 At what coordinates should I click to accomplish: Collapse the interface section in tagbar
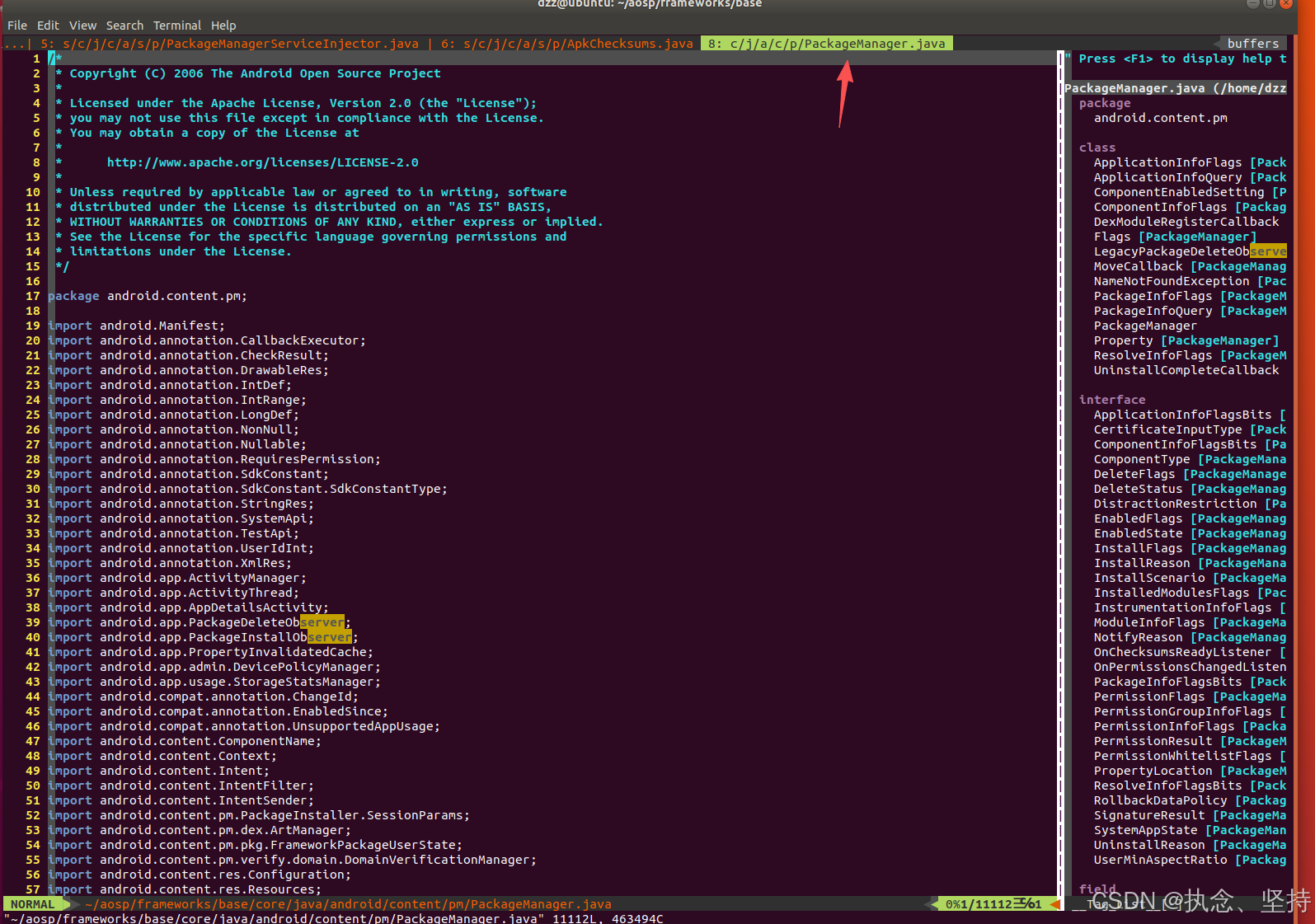click(x=1112, y=400)
